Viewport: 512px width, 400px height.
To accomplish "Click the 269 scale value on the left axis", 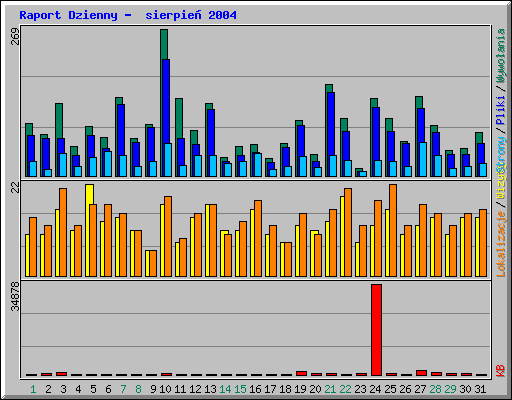I will pyautogui.click(x=15, y=37).
